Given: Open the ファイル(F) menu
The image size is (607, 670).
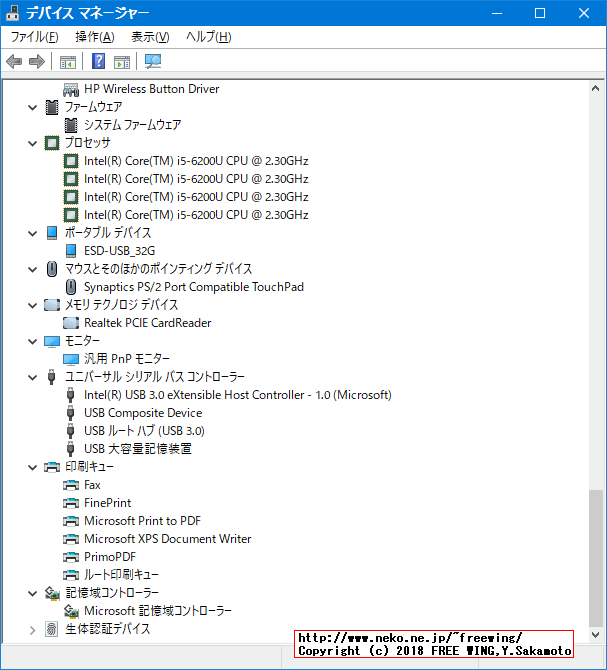Looking at the screenshot, I should click(x=34, y=37).
